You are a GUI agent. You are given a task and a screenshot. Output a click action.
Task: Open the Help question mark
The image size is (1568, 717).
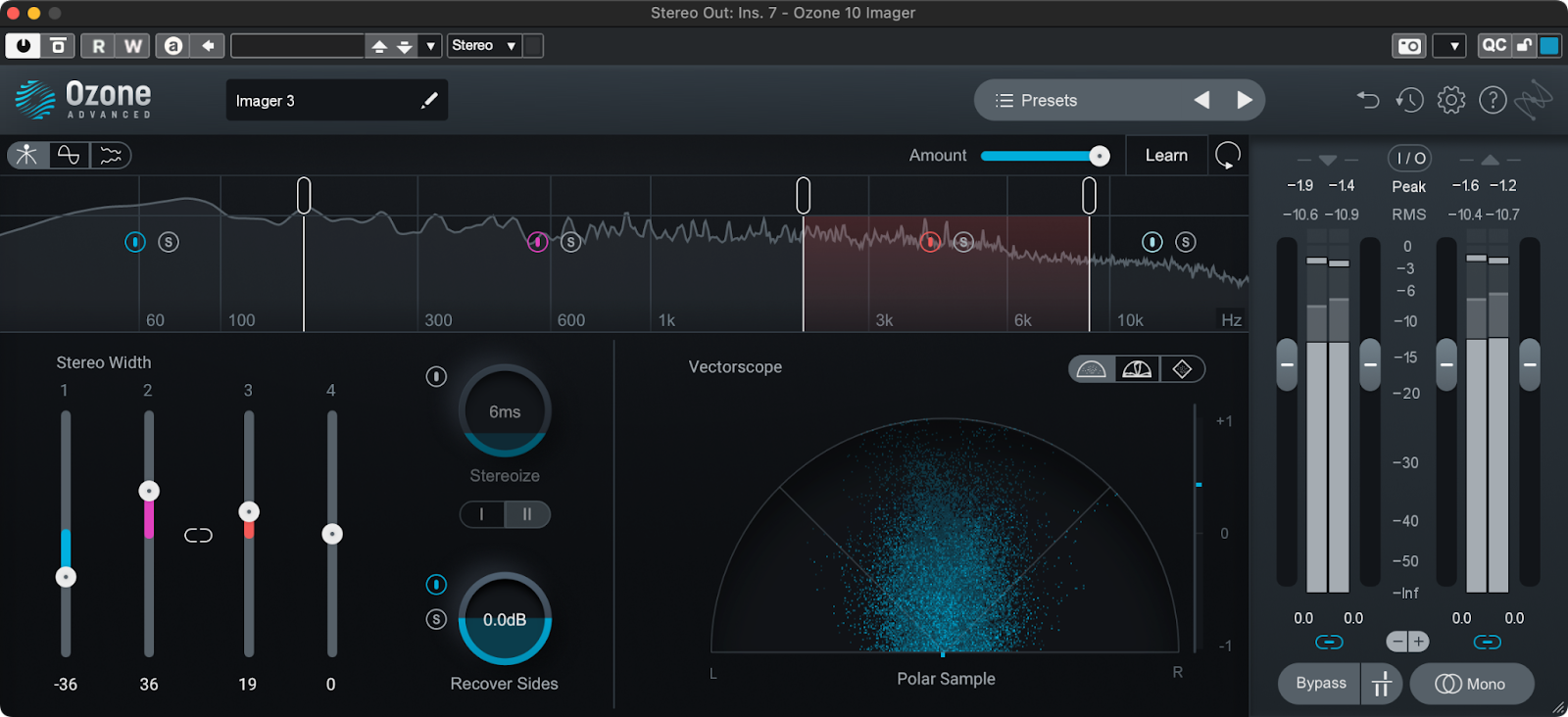click(1493, 99)
